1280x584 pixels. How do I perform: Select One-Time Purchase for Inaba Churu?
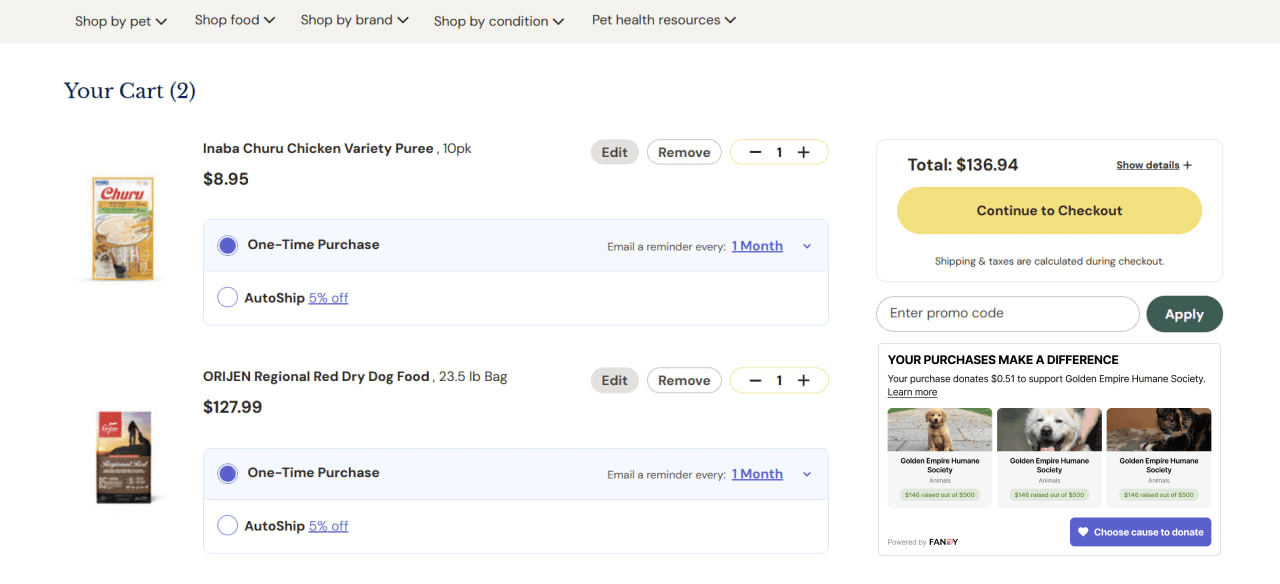(x=228, y=245)
